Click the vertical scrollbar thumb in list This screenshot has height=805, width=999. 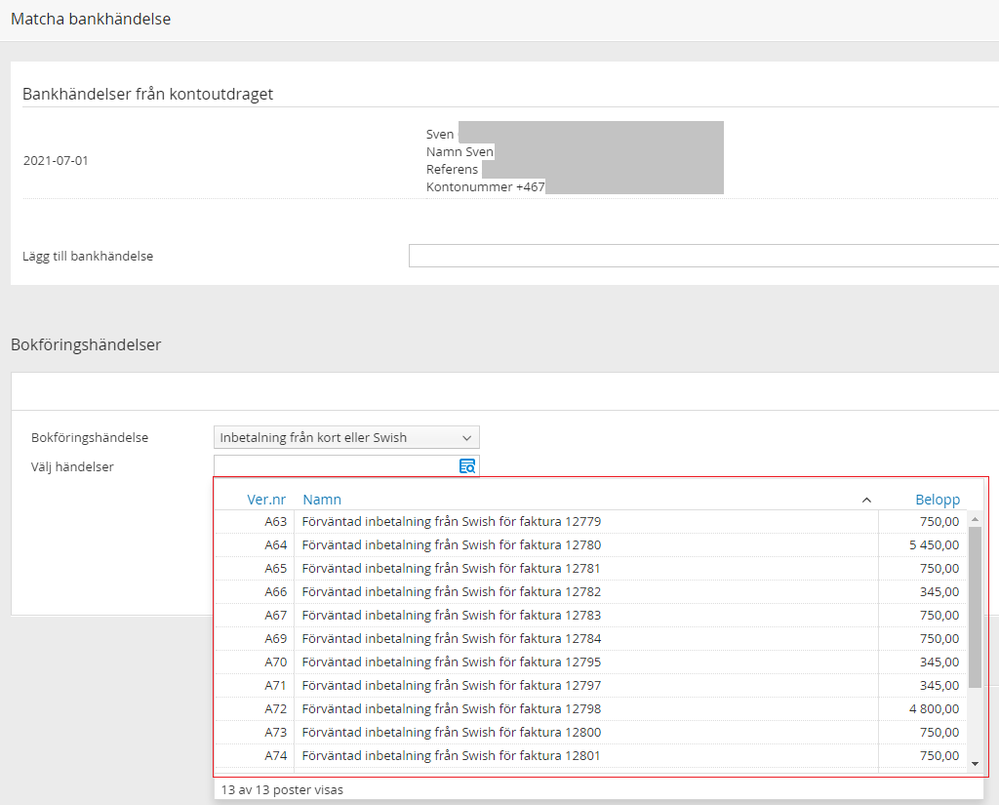click(x=976, y=607)
